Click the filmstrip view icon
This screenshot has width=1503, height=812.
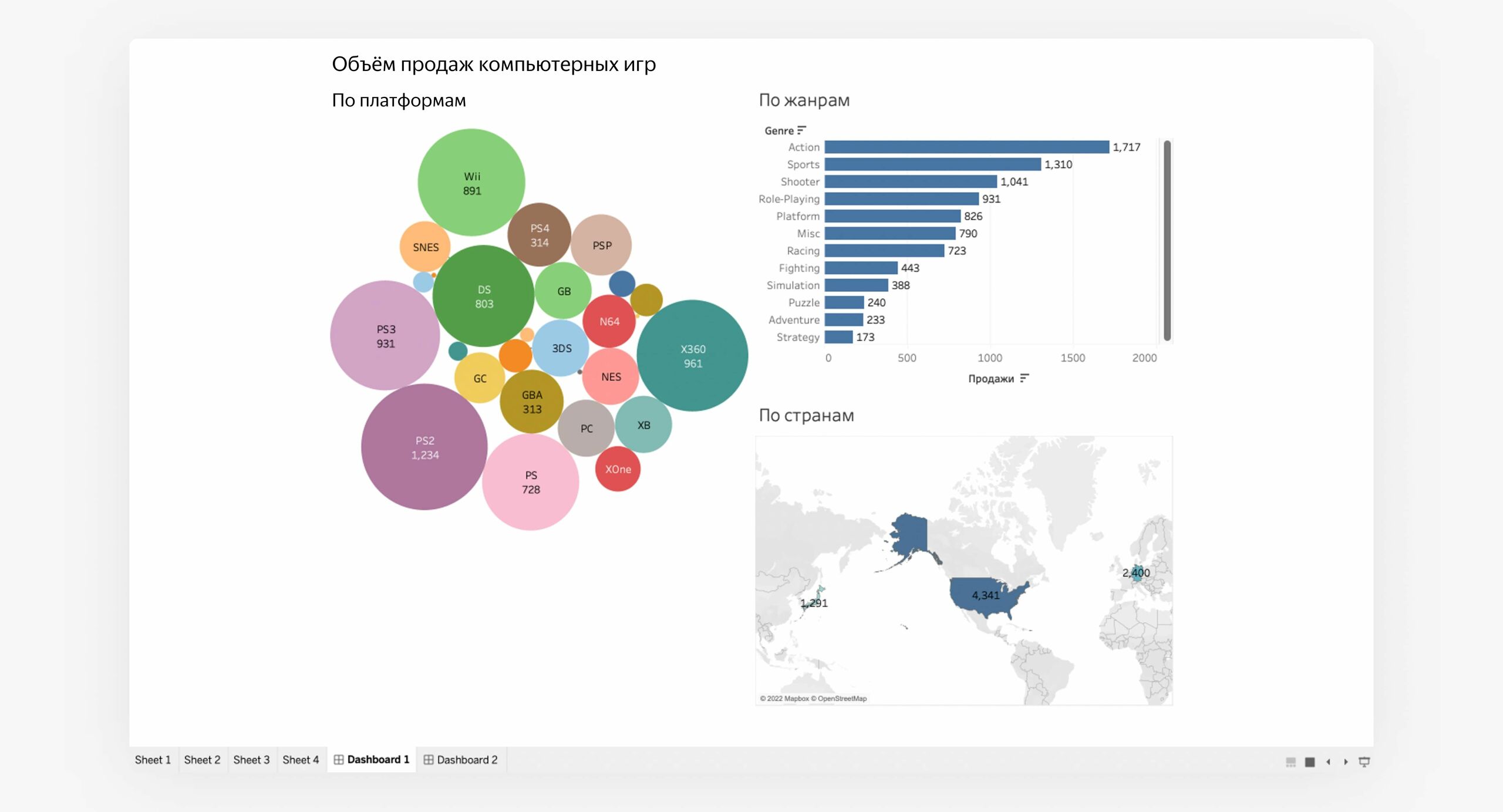(1290, 762)
